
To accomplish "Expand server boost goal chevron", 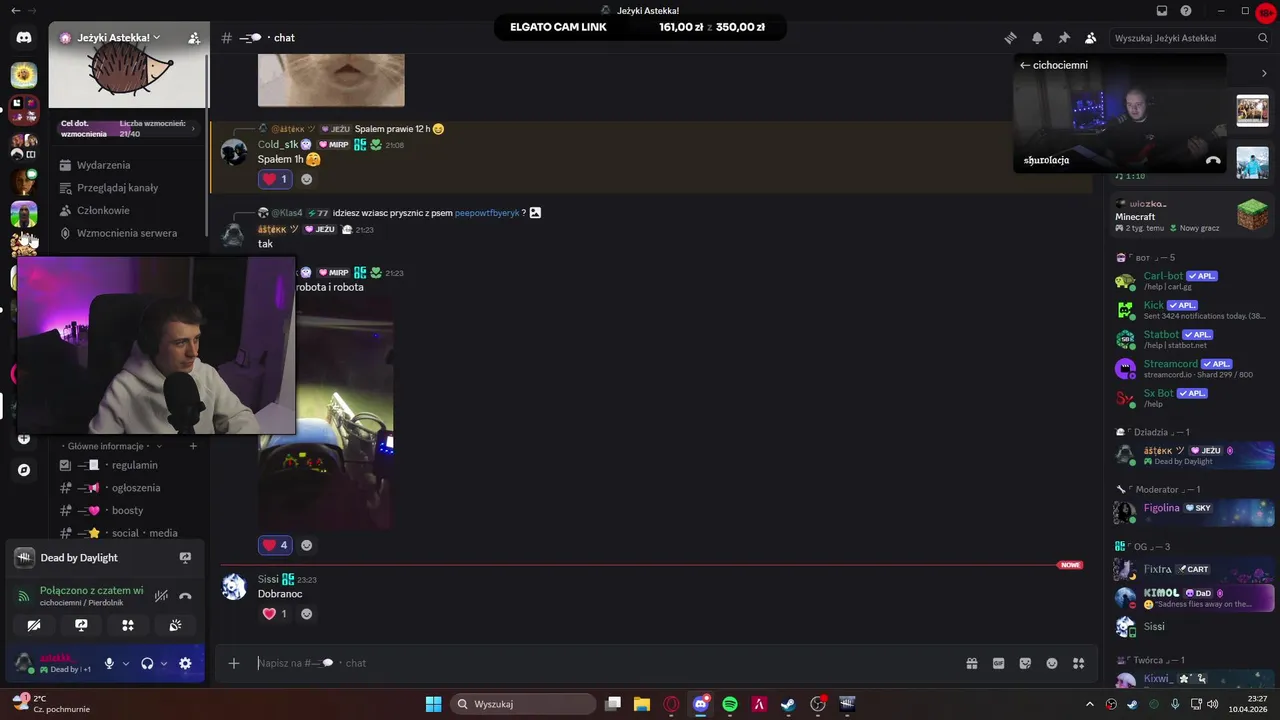I will (x=193, y=128).
